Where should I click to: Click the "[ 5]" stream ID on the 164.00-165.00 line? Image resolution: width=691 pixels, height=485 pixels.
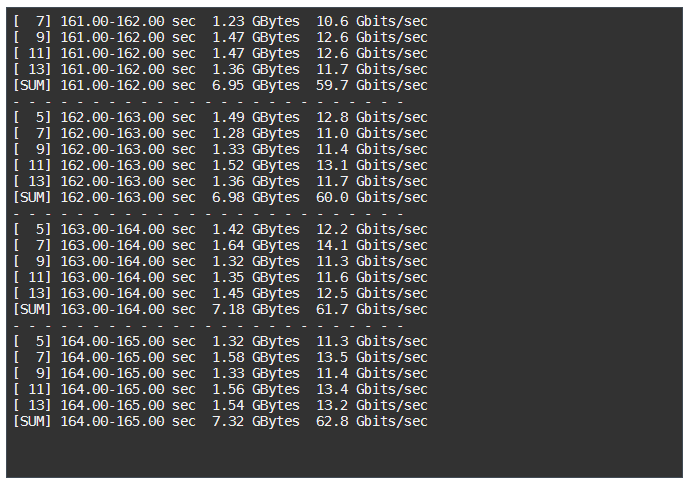pyautogui.click(x=32, y=341)
